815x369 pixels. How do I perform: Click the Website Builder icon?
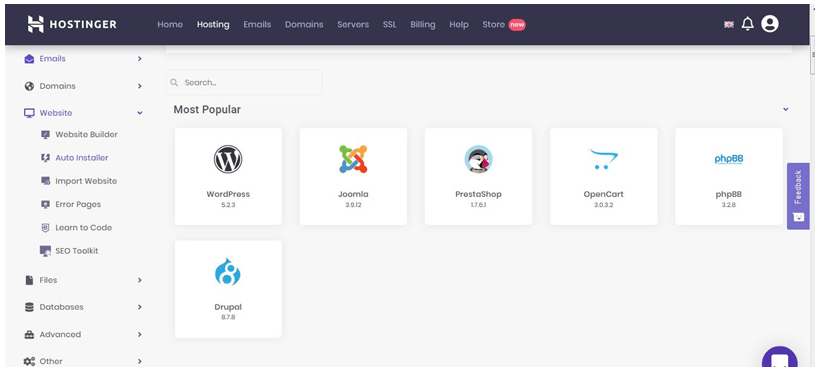46,135
